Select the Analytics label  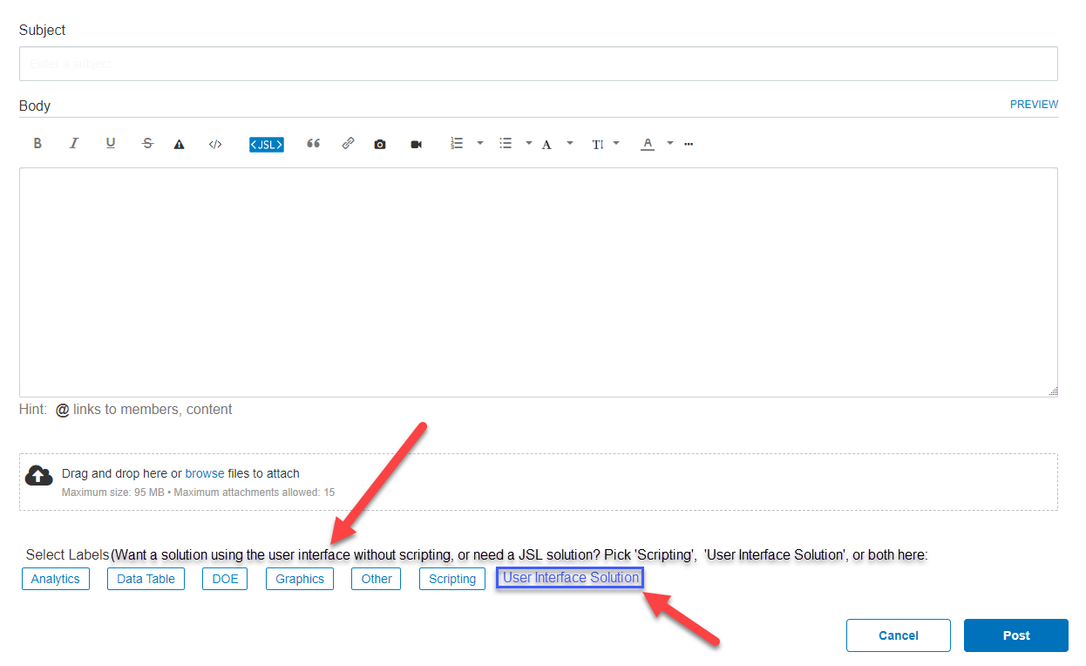point(55,579)
